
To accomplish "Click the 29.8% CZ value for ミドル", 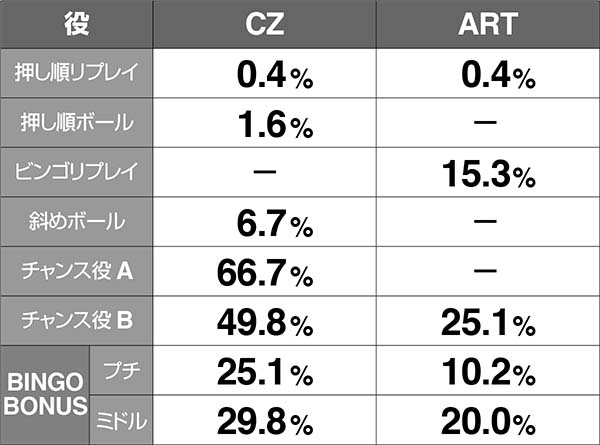I will [264, 420].
